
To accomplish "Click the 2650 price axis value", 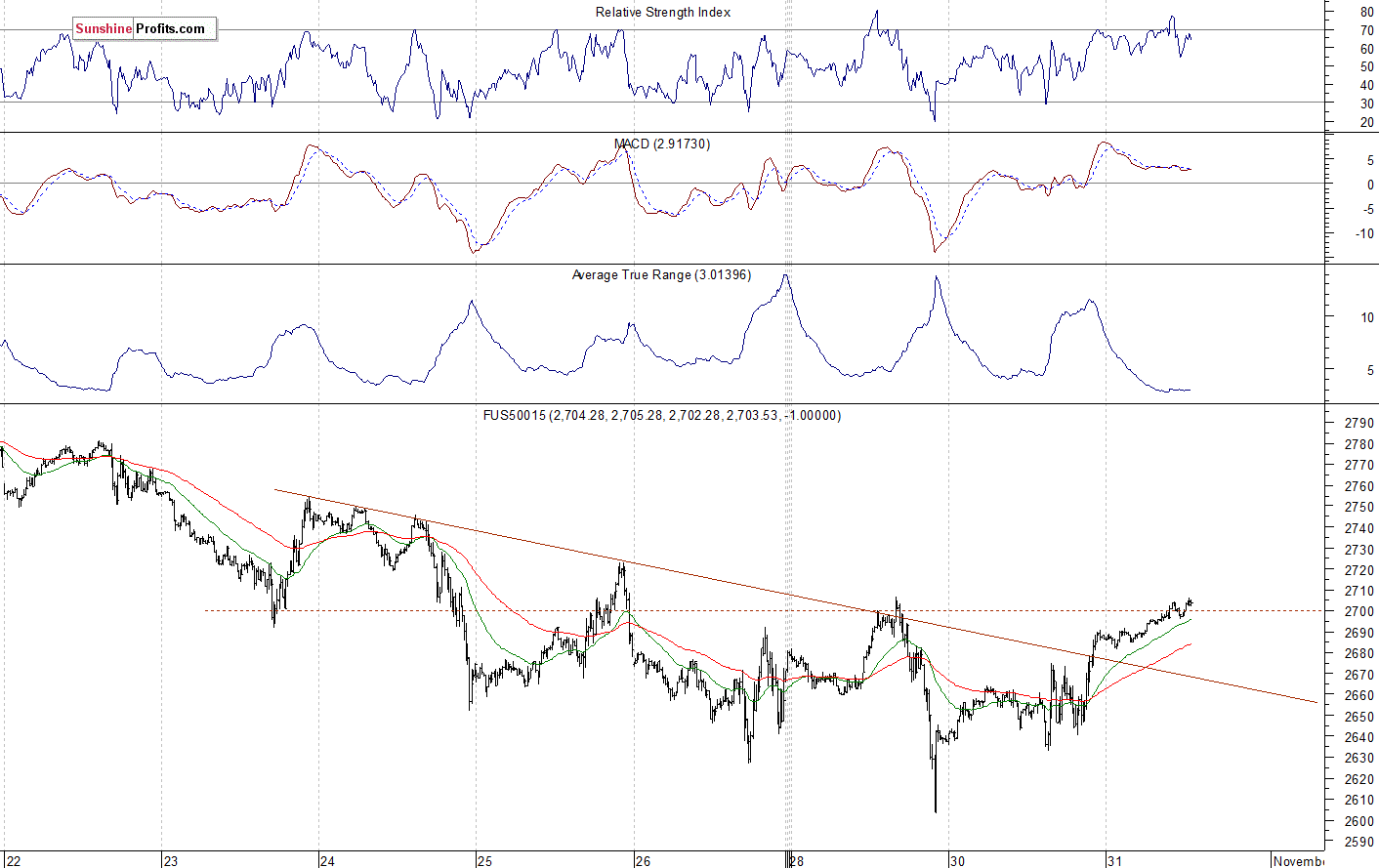I will (x=1358, y=717).
